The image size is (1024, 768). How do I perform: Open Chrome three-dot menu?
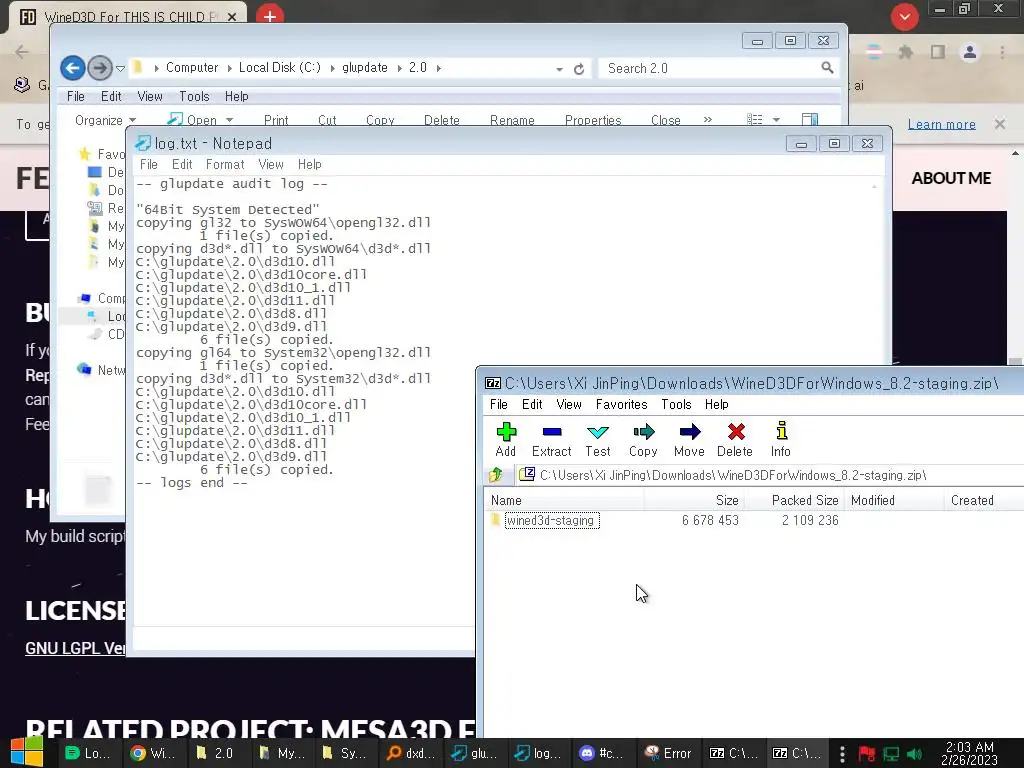[1002, 52]
